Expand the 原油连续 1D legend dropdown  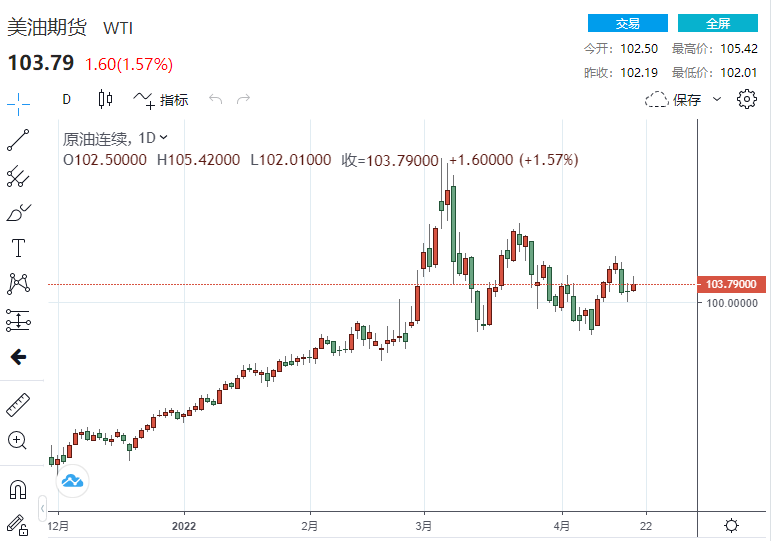(164, 138)
